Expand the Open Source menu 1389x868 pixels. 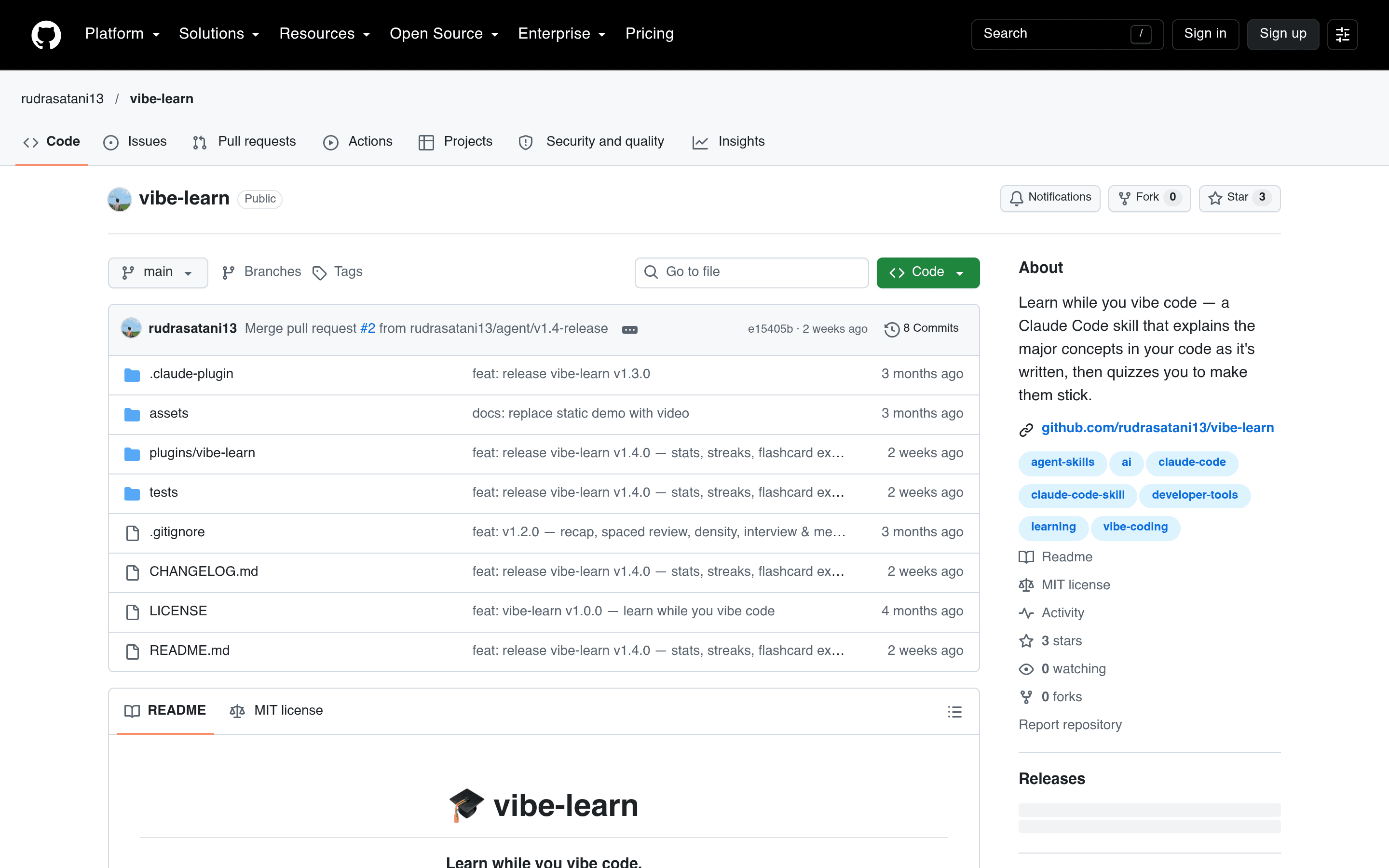[444, 34]
